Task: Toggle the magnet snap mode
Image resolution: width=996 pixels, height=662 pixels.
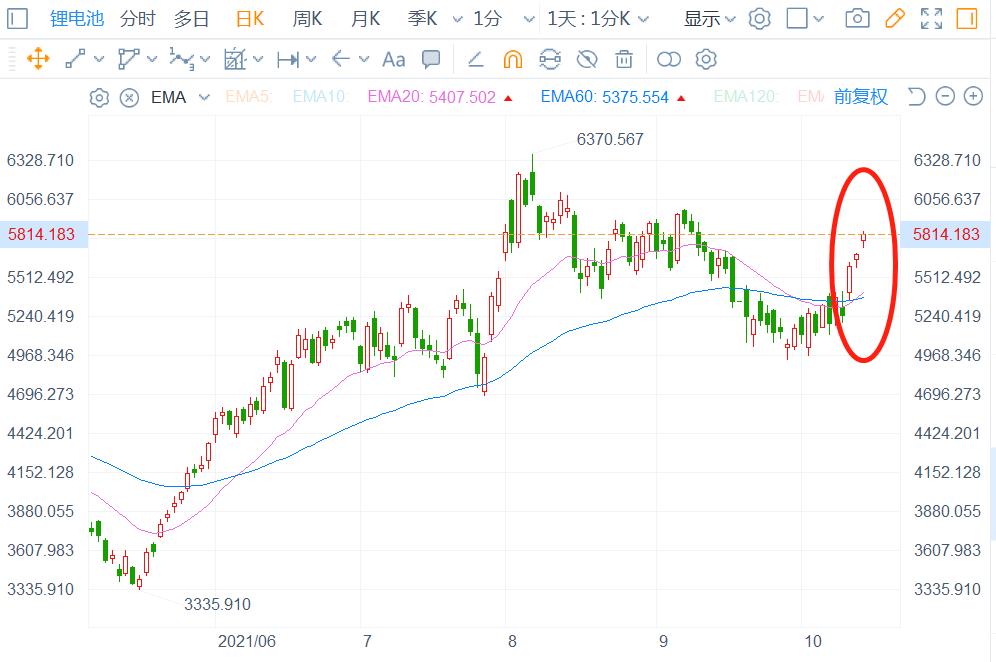Action: coord(512,59)
